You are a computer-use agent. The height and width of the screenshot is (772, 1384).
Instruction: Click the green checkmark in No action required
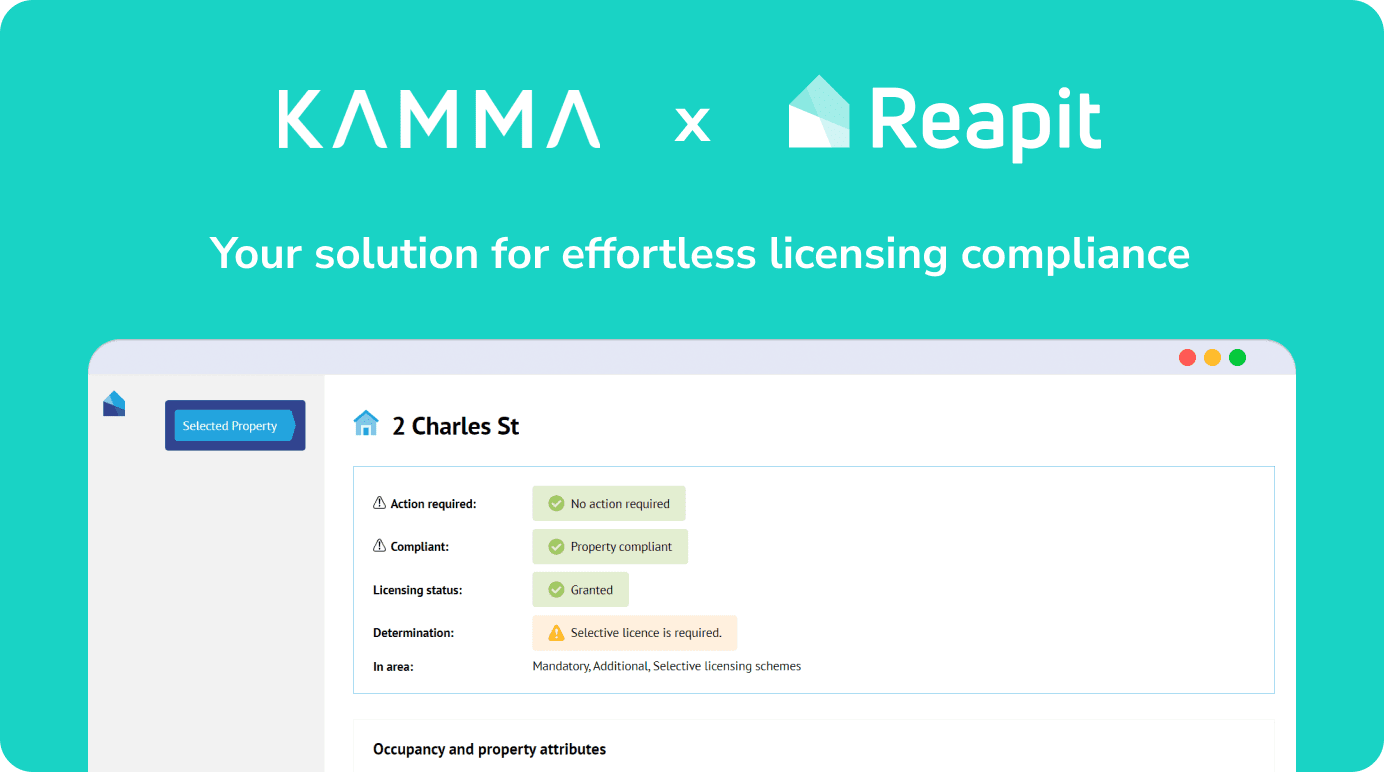[x=556, y=504]
